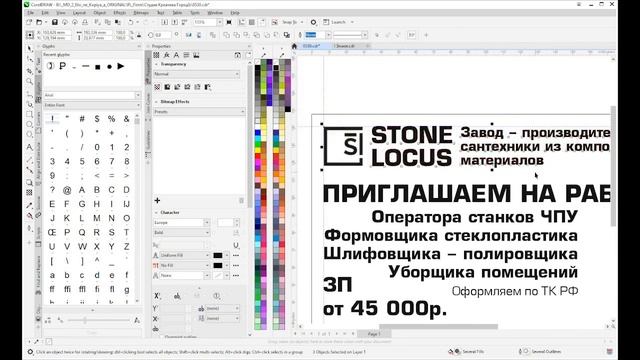The width and height of the screenshot is (640, 360).
Task: Open the Uniform Fill type dropdown
Action: 184,255
